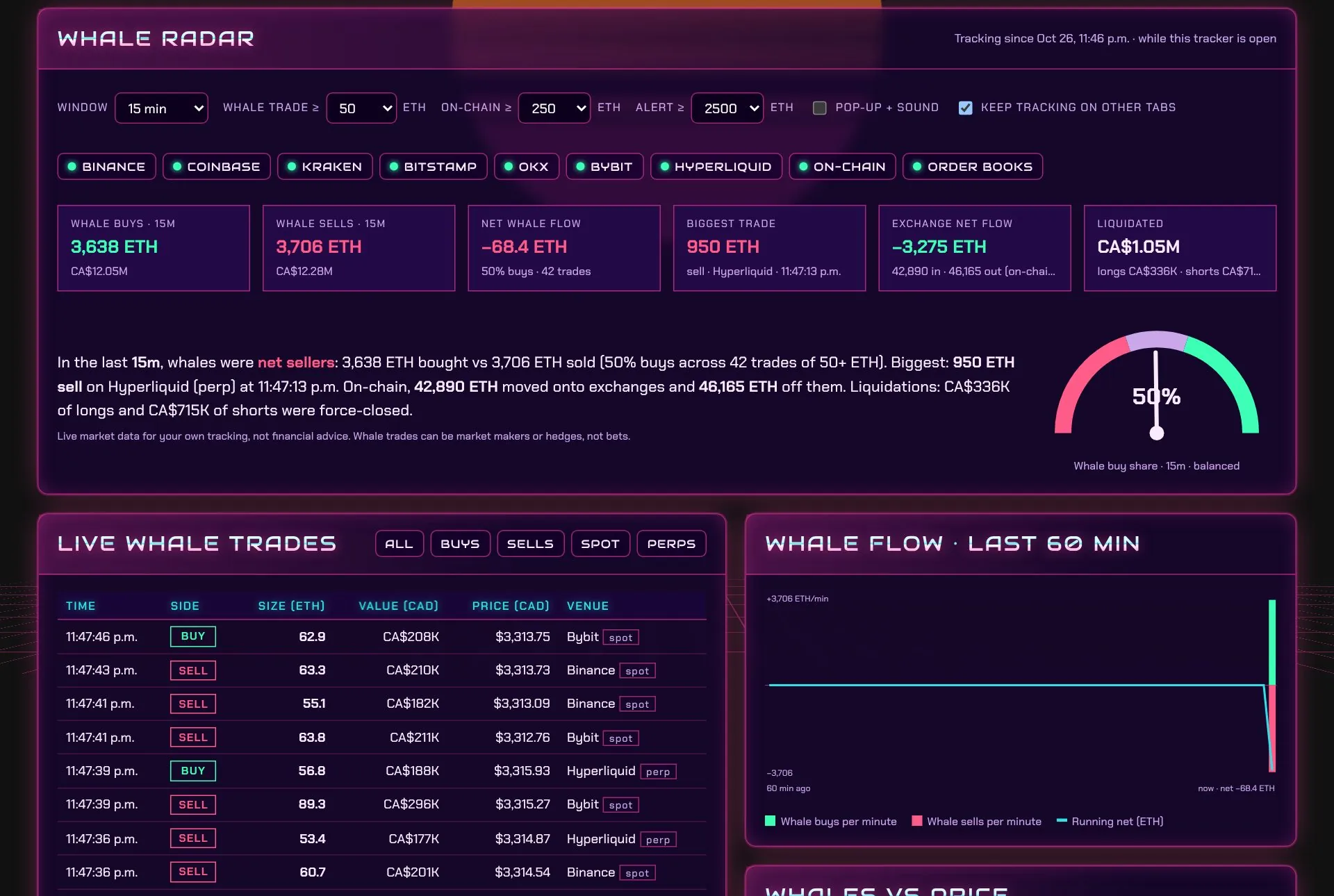The width and height of the screenshot is (1334, 896).
Task: Open the Whale Trade threshold dropdown
Action: [361, 108]
